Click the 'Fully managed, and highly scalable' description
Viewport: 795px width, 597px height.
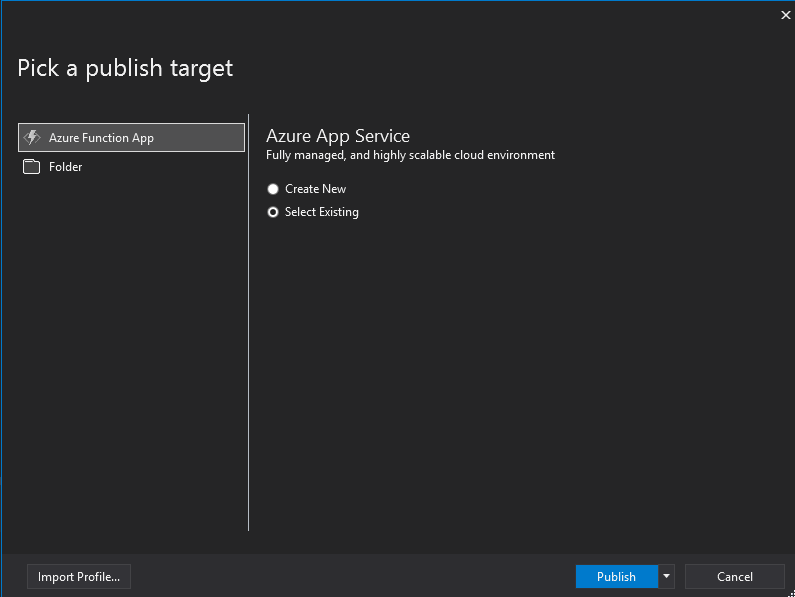point(410,155)
